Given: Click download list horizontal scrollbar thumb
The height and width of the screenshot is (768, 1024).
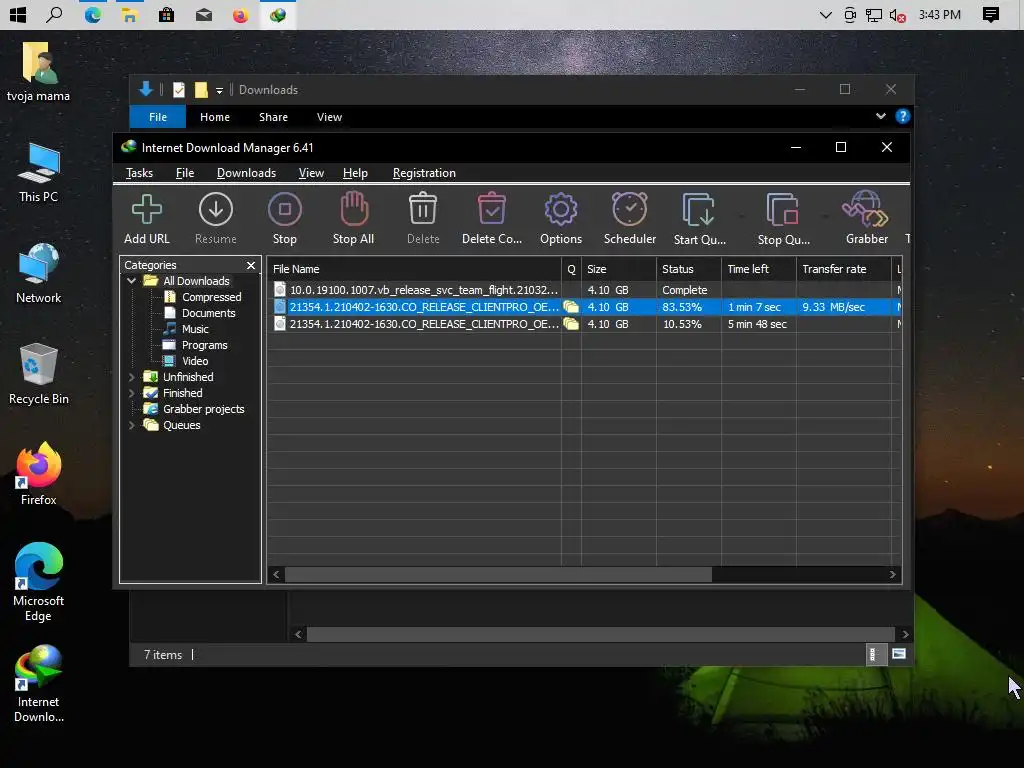Looking at the screenshot, I should [x=498, y=575].
